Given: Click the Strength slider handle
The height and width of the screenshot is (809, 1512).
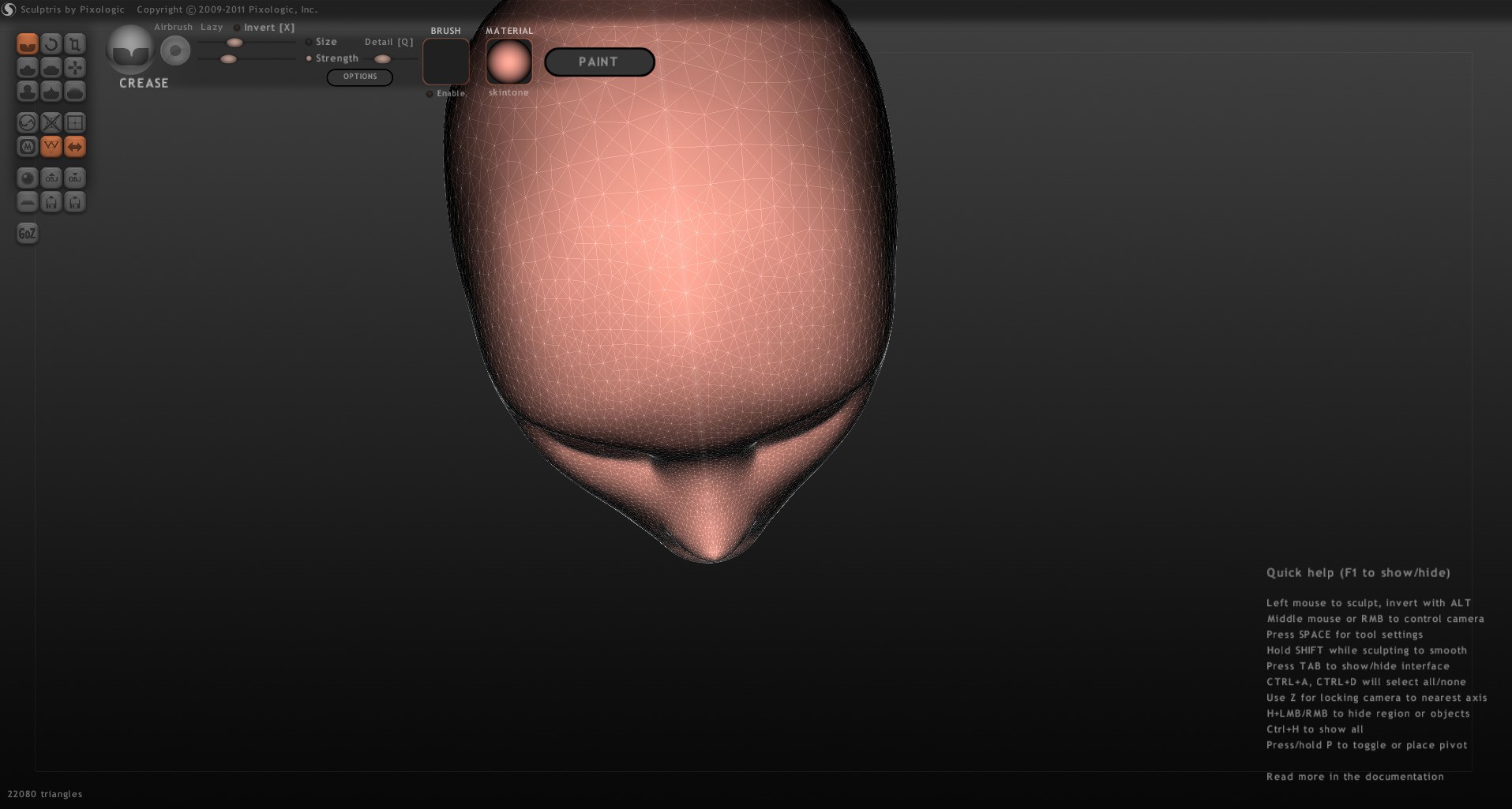Looking at the screenshot, I should [228, 59].
